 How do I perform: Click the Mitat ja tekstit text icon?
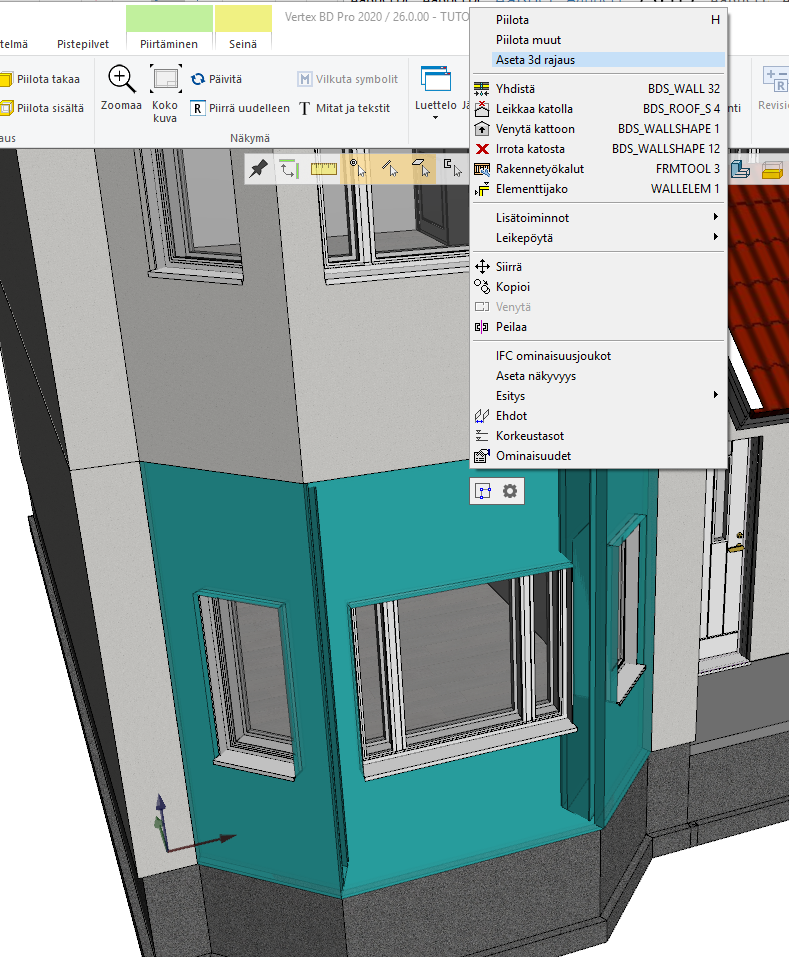coord(305,108)
